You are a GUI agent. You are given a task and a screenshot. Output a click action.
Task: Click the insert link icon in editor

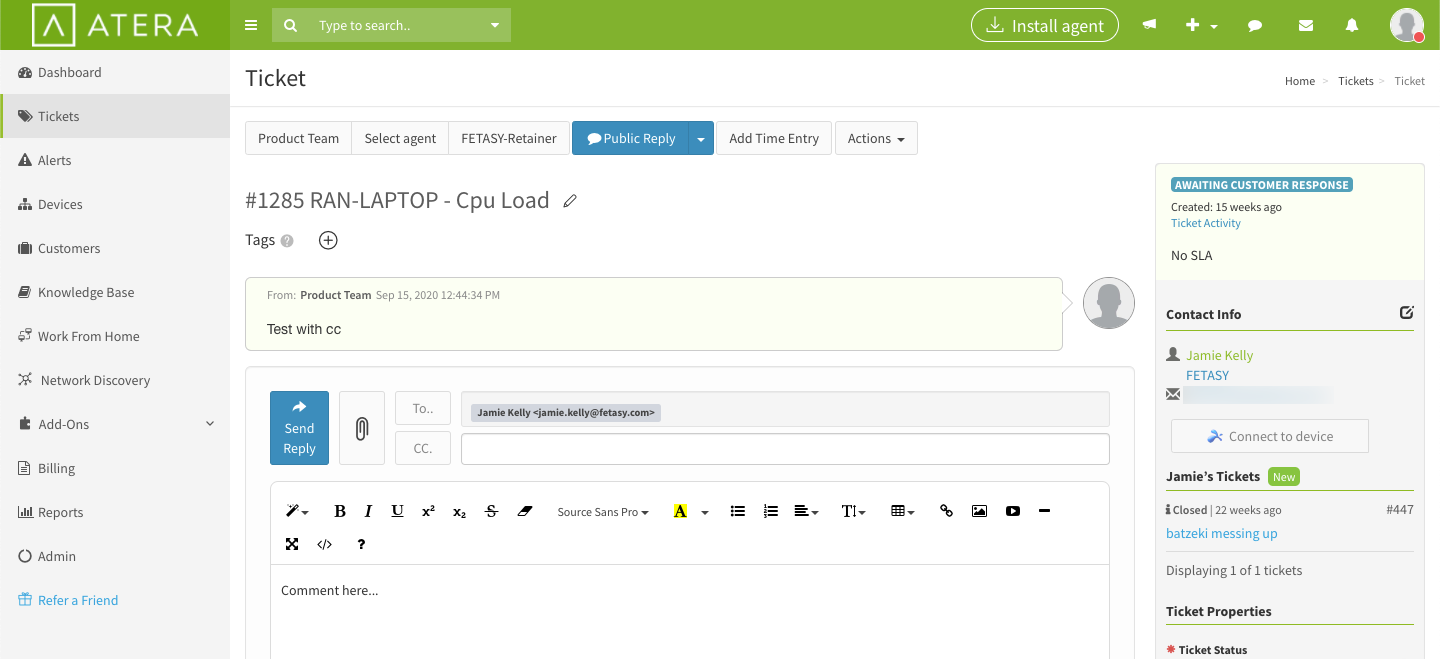click(946, 511)
